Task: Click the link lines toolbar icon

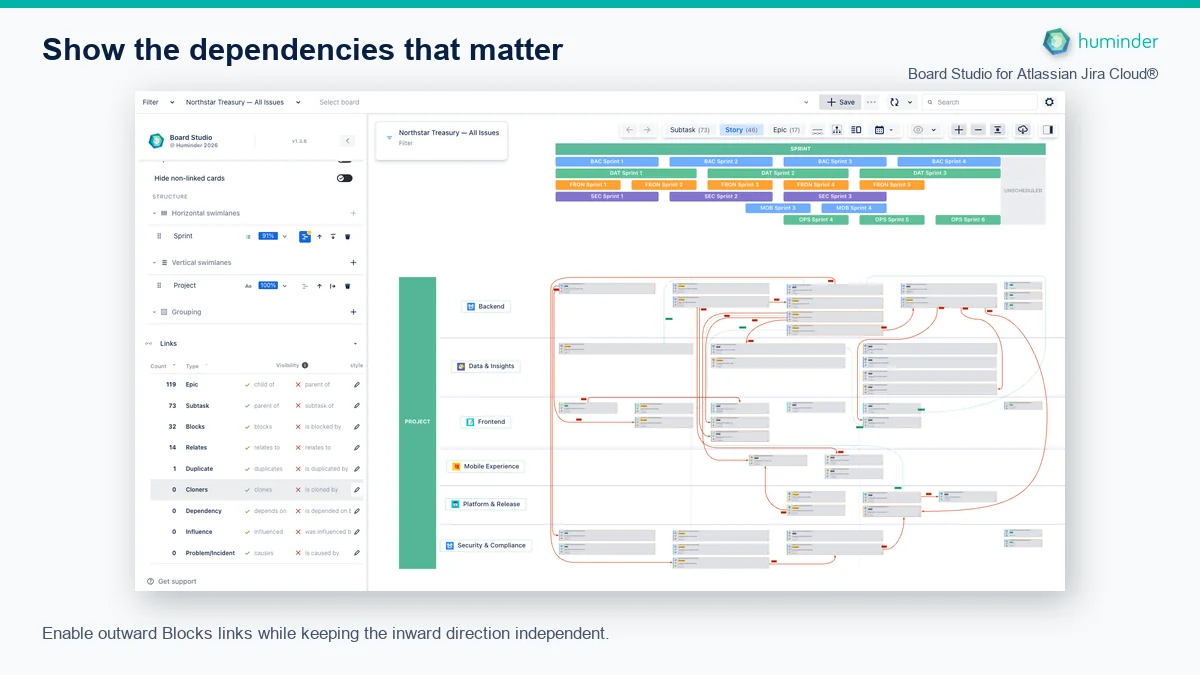Action: (x=816, y=131)
